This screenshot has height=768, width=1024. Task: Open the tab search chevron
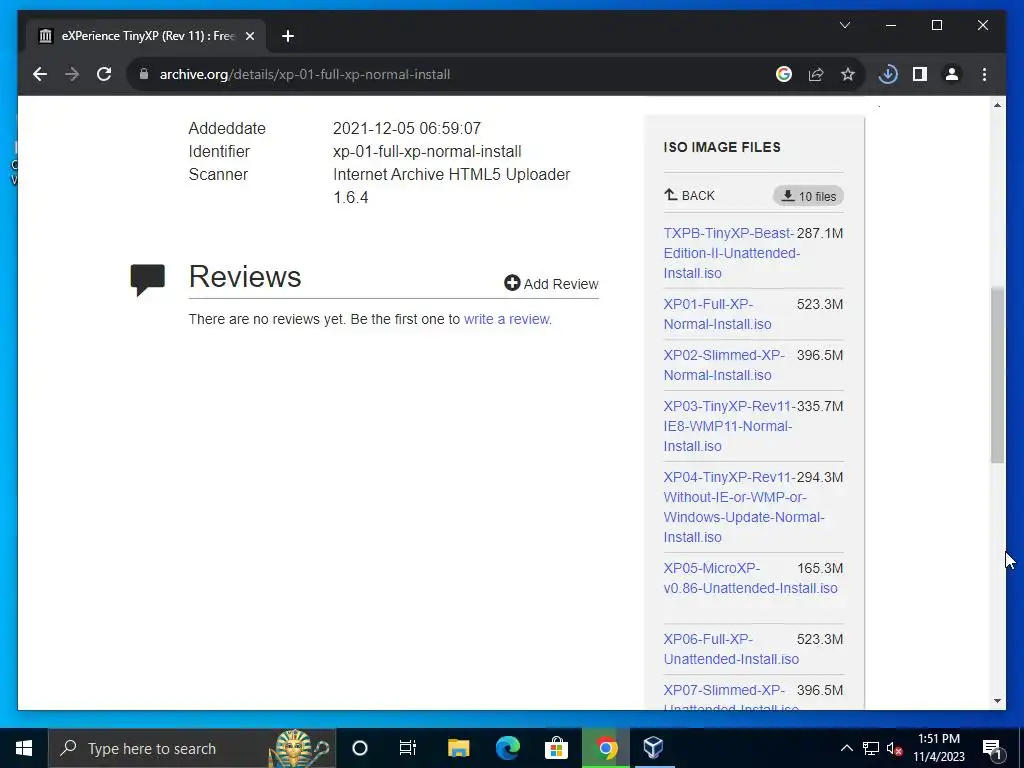pyautogui.click(x=844, y=25)
